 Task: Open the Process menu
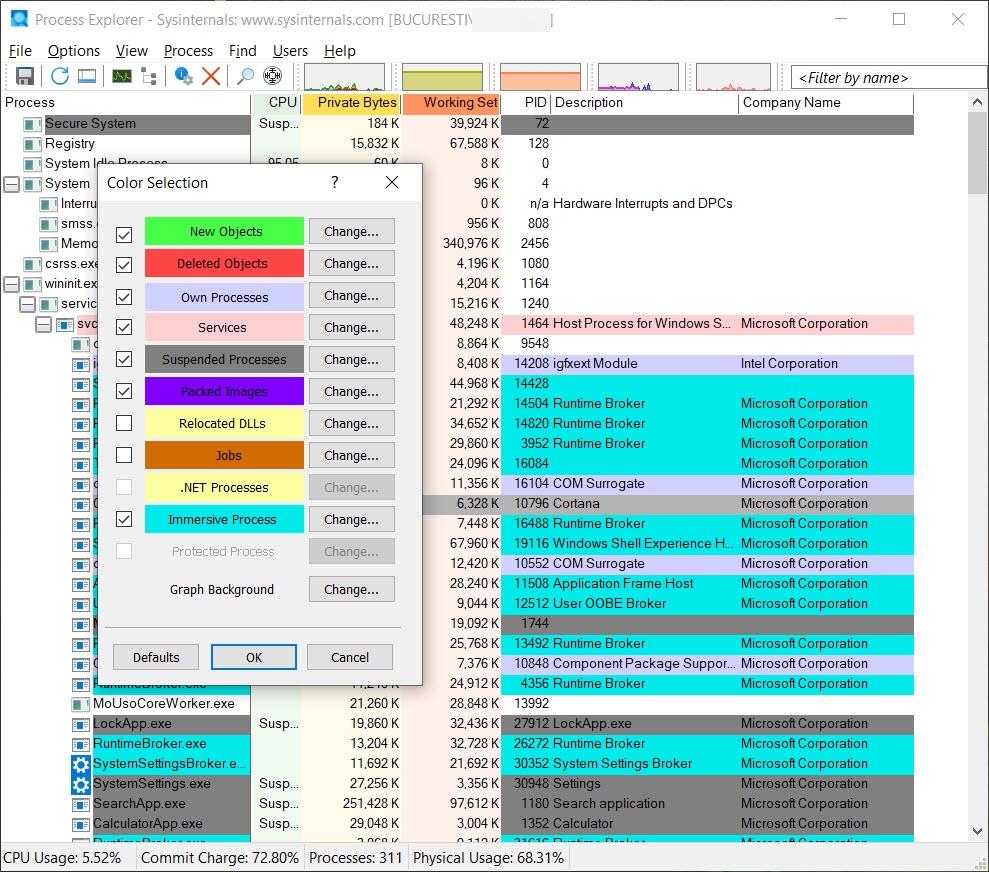tap(188, 50)
